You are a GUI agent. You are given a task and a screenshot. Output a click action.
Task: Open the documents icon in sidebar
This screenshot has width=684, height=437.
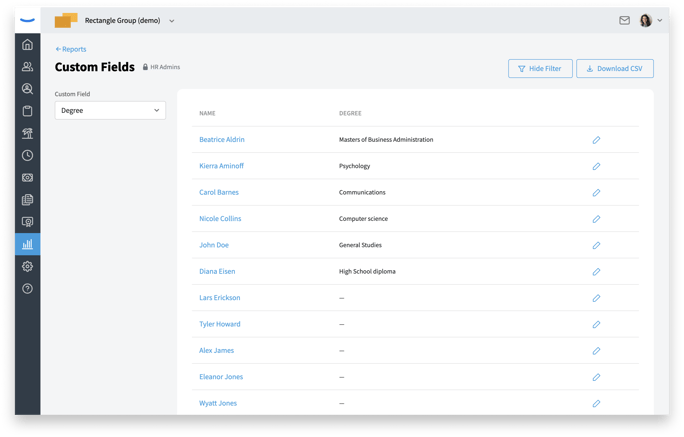[x=27, y=200]
